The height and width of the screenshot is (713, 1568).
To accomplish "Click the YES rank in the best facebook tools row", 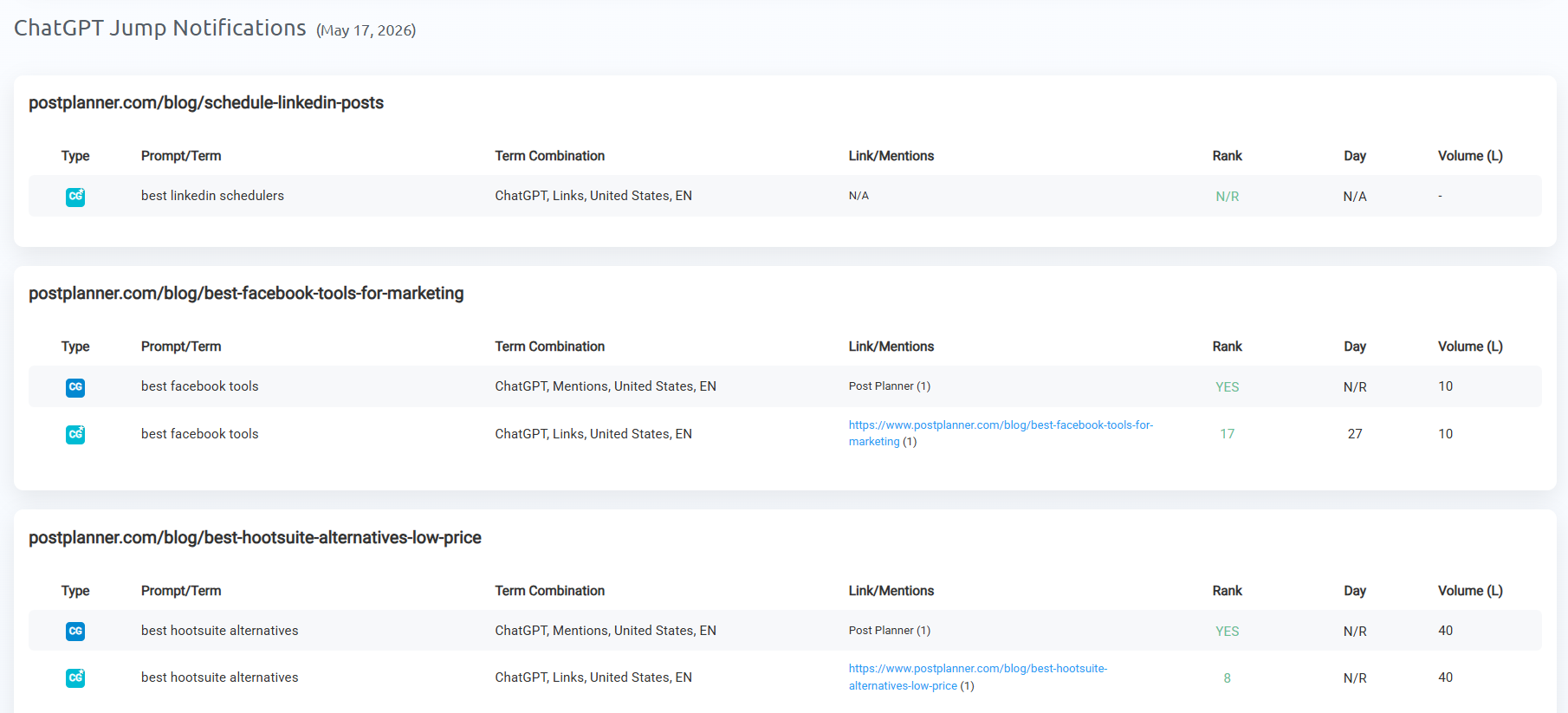I will [x=1228, y=387].
